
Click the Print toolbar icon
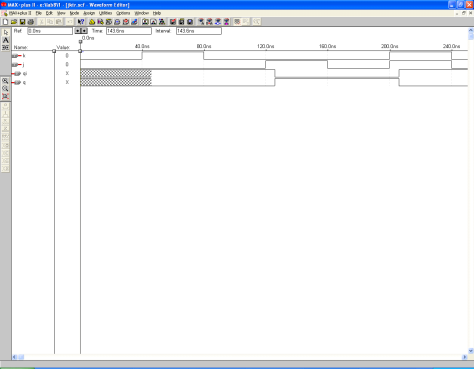pos(31,22)
